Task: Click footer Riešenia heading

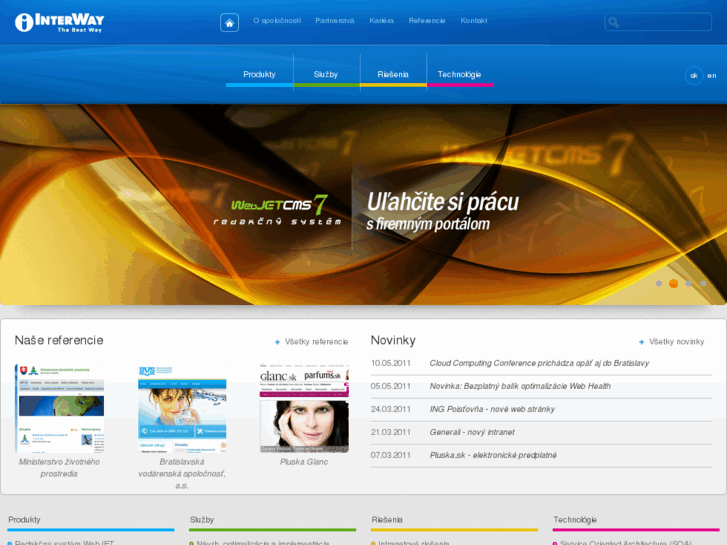Action: click(x=387, y=520)
